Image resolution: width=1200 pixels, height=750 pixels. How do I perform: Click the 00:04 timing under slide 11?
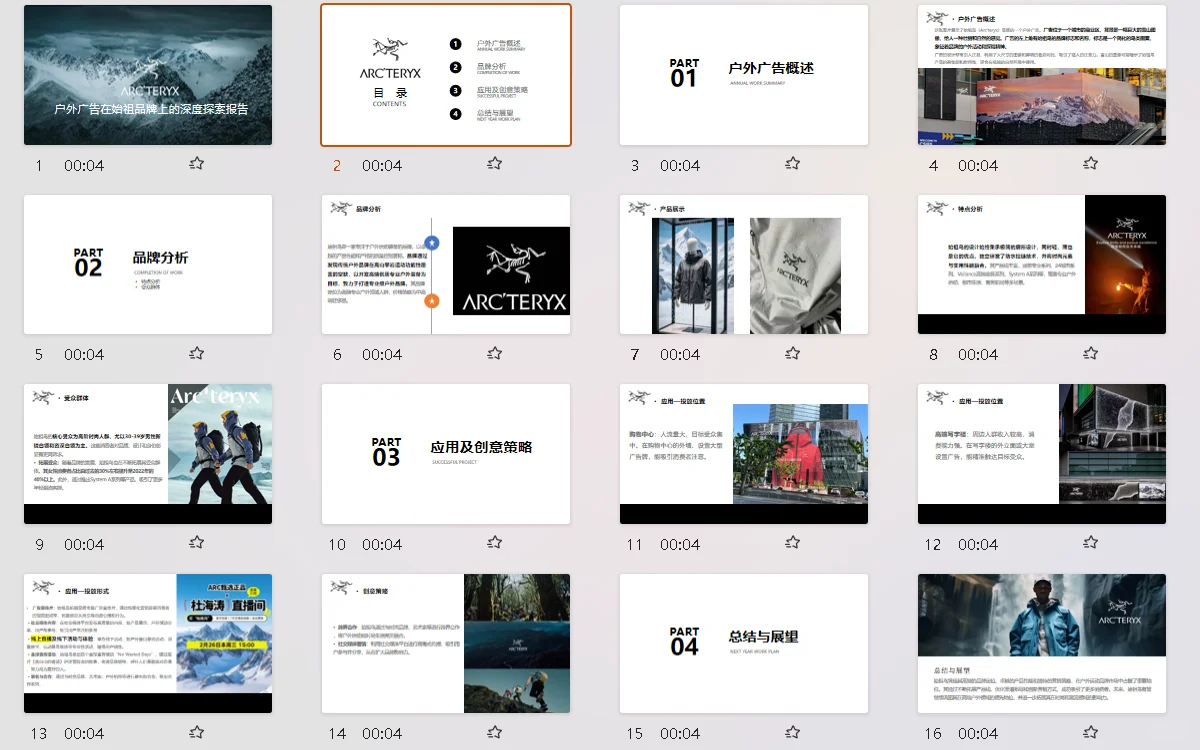point(680,545)
